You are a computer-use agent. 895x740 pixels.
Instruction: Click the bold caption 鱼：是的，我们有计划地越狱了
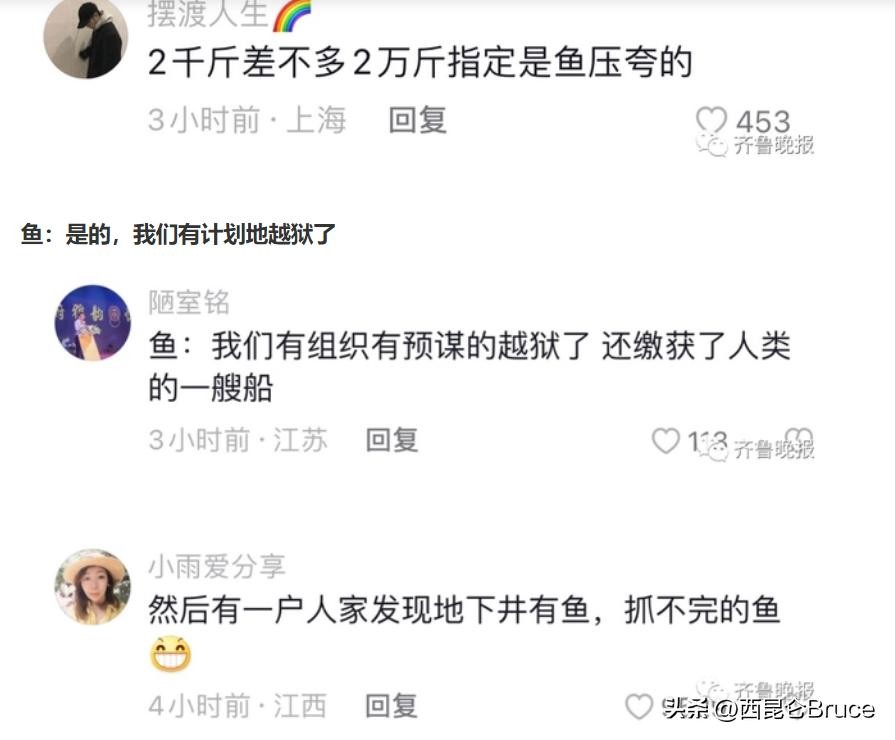click(178, 234)
